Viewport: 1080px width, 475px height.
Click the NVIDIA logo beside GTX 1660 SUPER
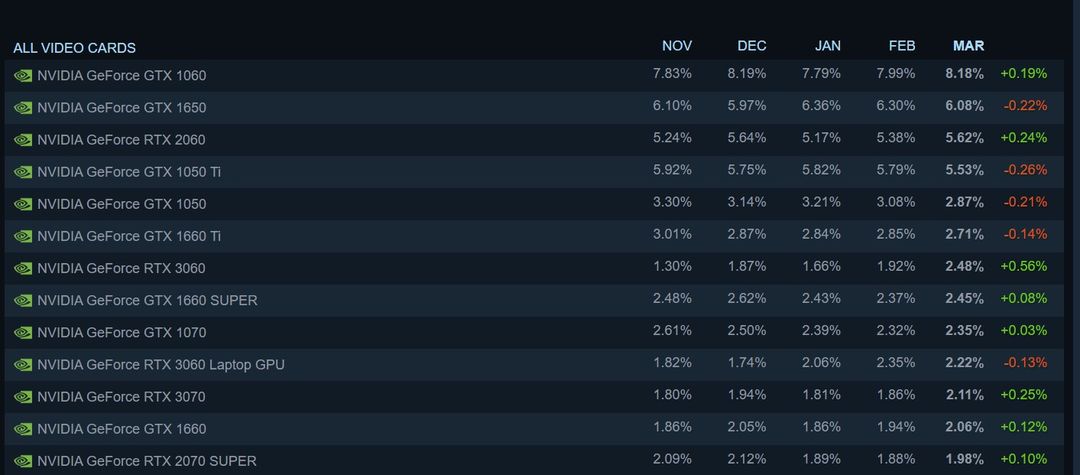pyautogui.click(x=23, y=301)
